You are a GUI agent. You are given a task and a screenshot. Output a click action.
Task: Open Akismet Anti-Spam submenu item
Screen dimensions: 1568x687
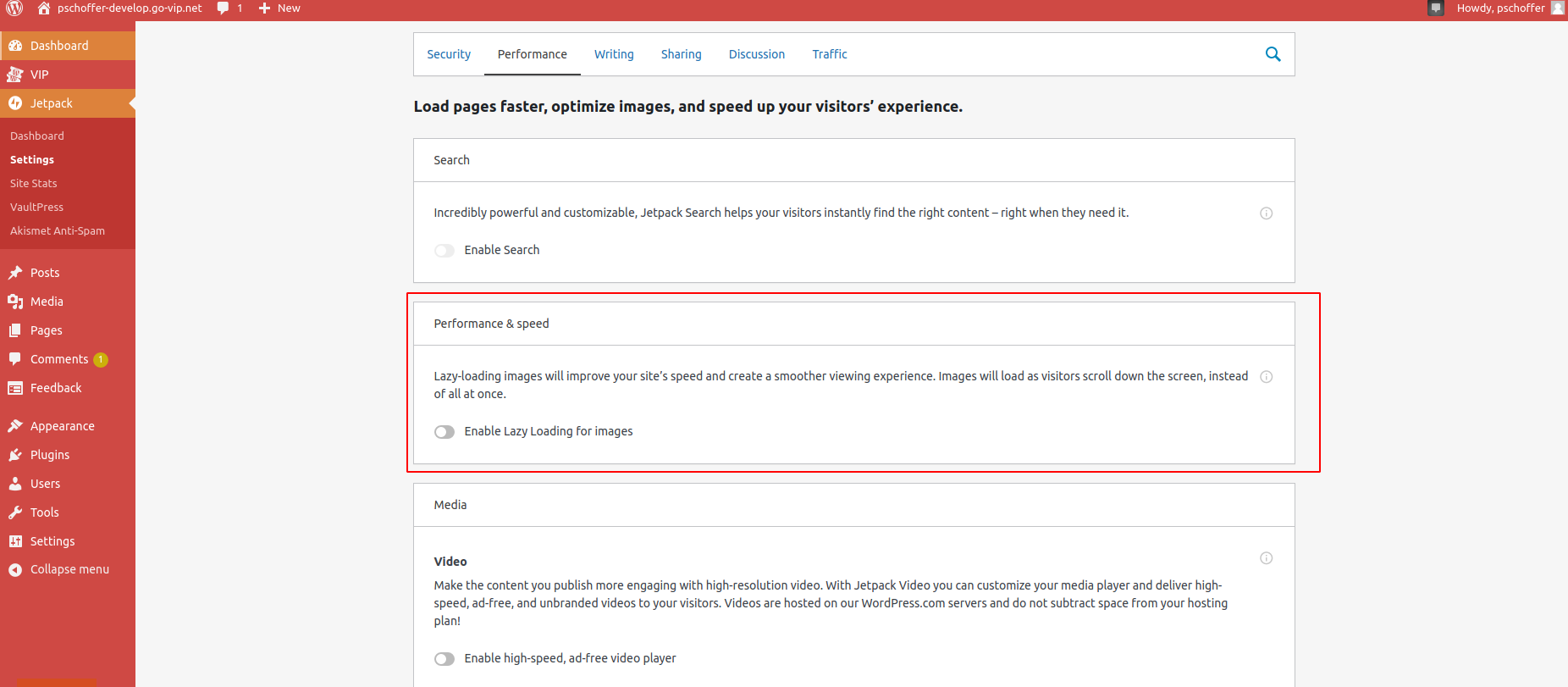[x=58, y=230]
